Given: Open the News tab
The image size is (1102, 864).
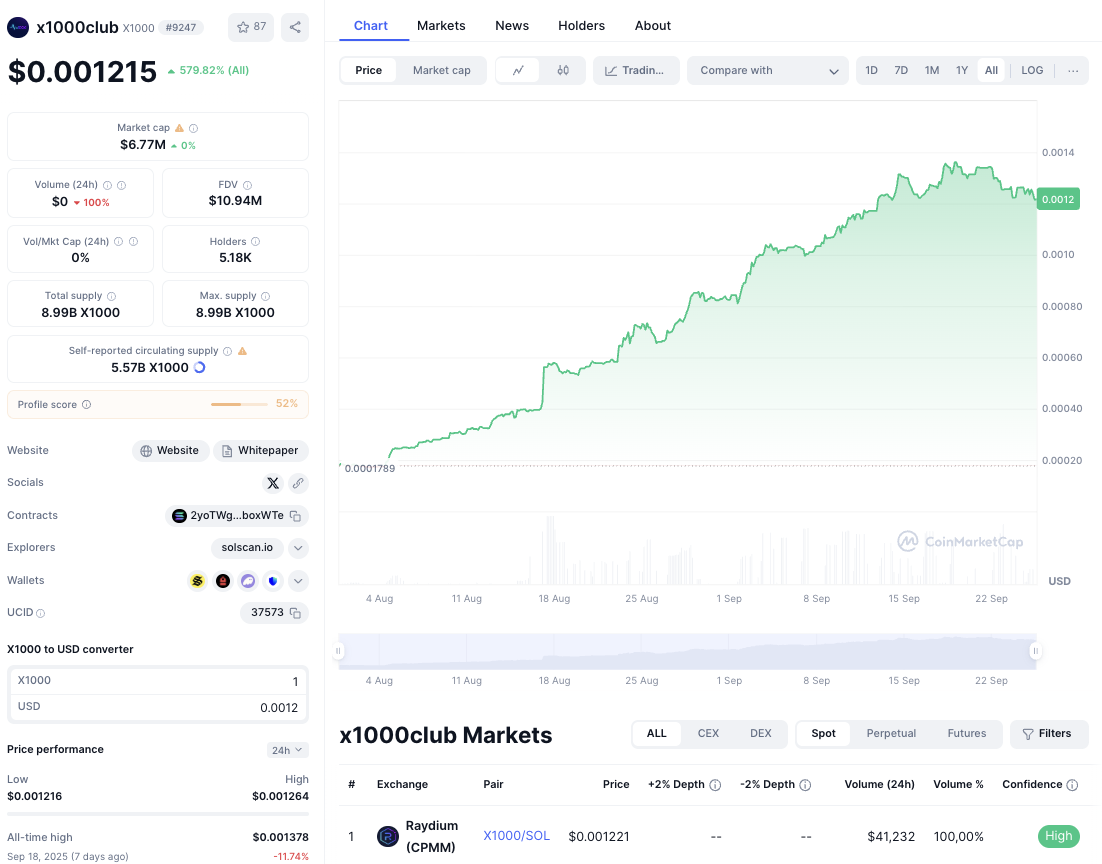Looking at the screenshot, I should coord(512,25).
